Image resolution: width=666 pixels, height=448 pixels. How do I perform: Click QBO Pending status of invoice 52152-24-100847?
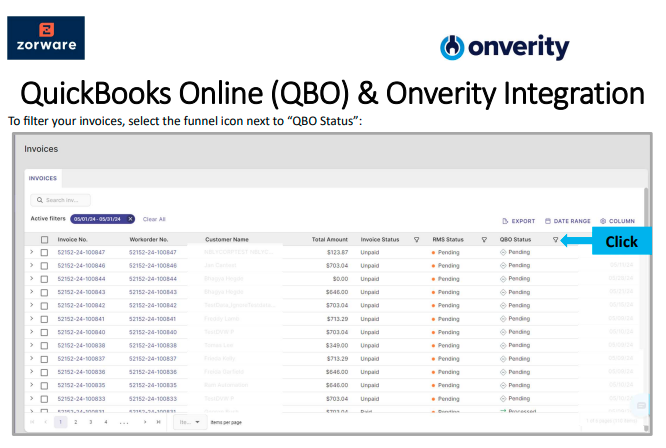click(x=515, y=253)
